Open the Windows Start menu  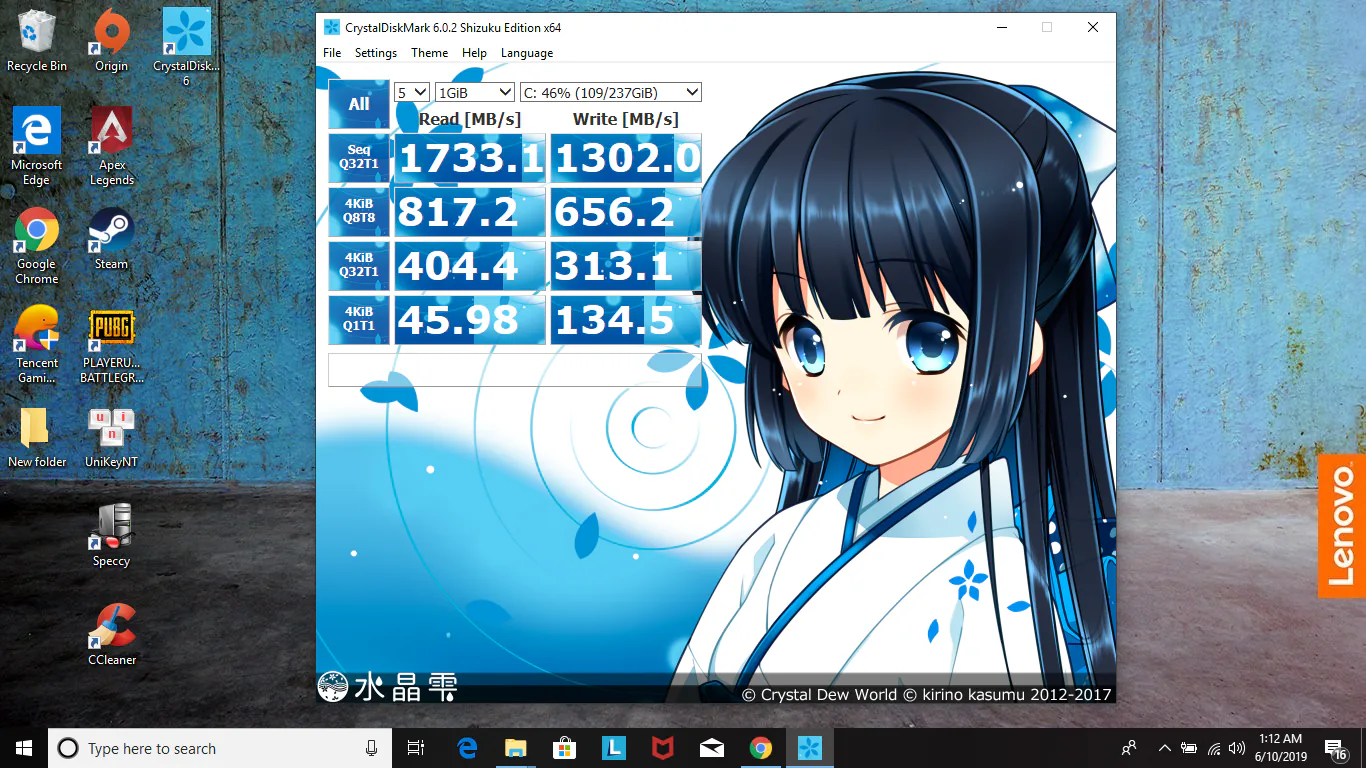[24, 748]
